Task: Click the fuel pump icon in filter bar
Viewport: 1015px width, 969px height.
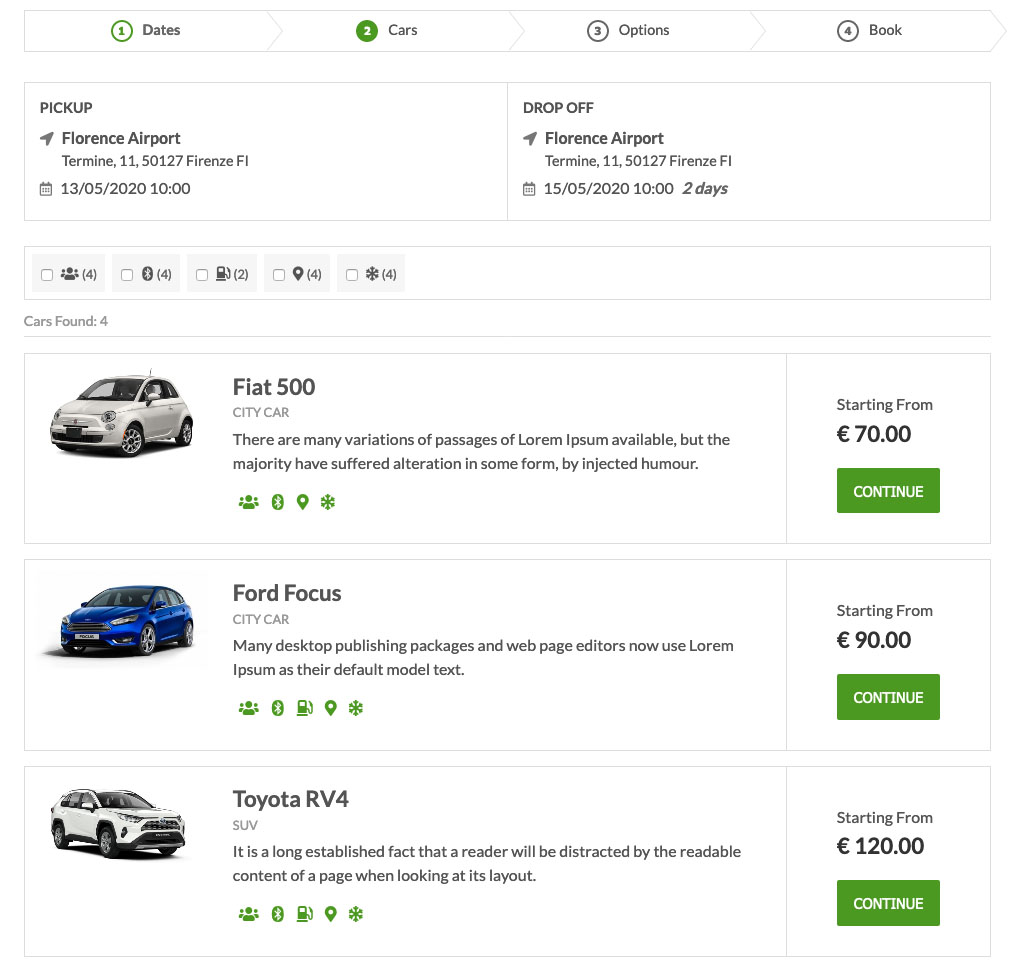Action: tap(223, 274)
